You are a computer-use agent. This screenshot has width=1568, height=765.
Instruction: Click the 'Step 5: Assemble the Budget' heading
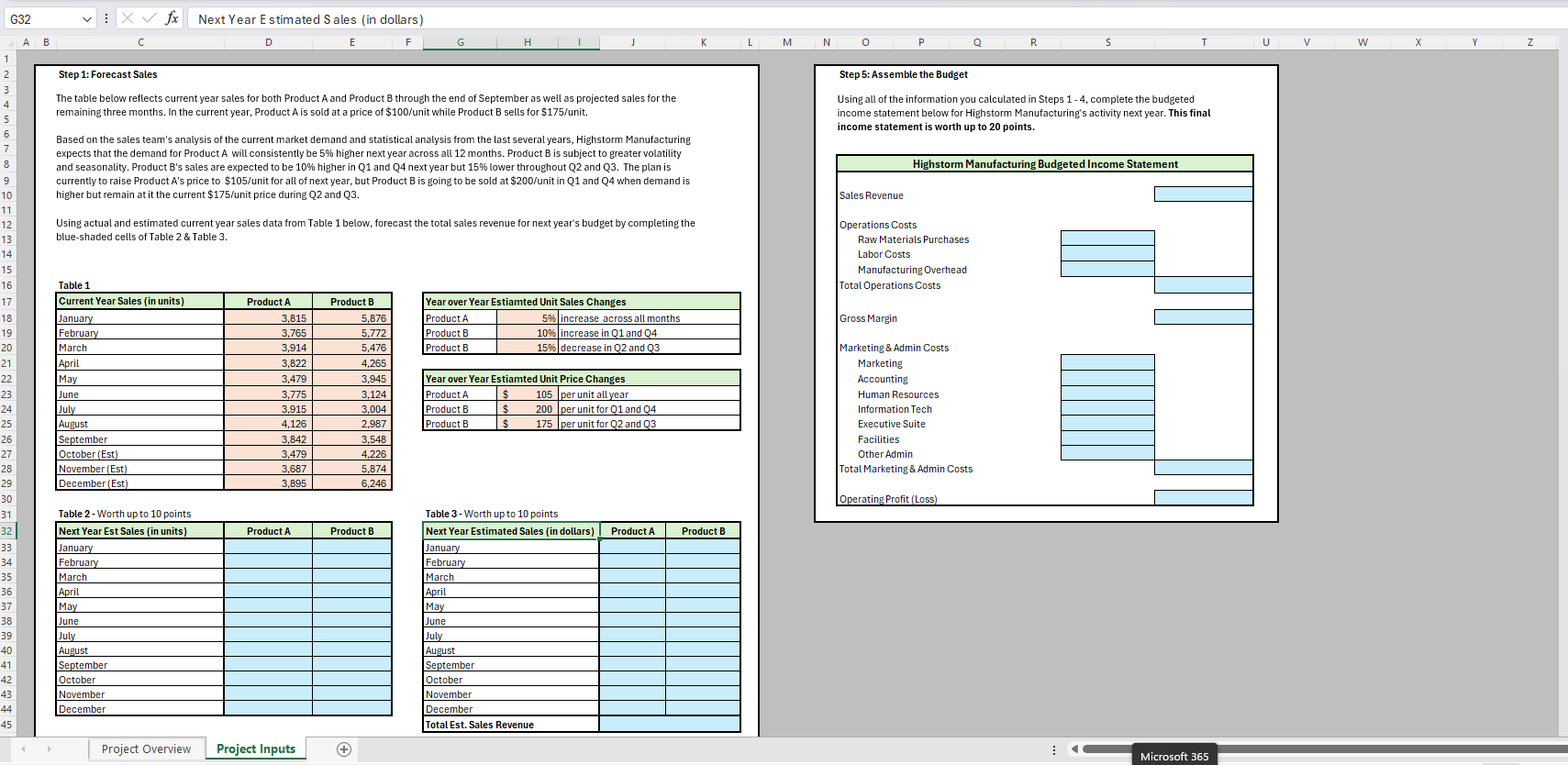click(x=903, y=74)
